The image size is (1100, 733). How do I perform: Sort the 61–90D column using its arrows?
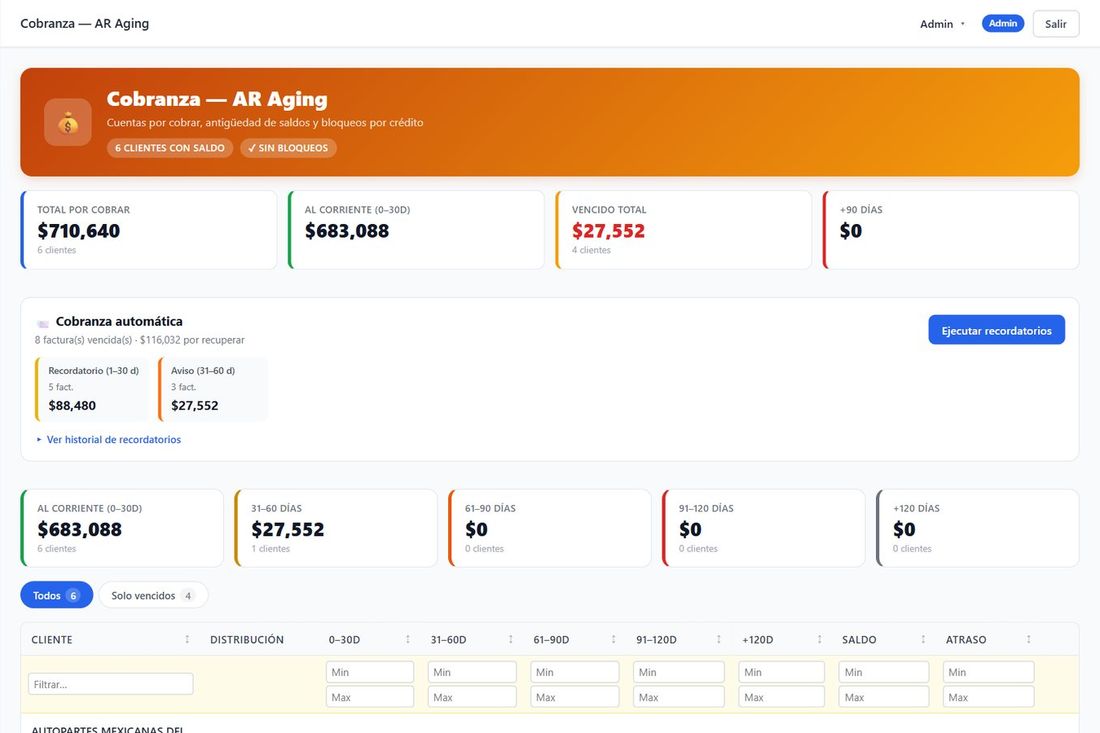[x=613, y=639]
